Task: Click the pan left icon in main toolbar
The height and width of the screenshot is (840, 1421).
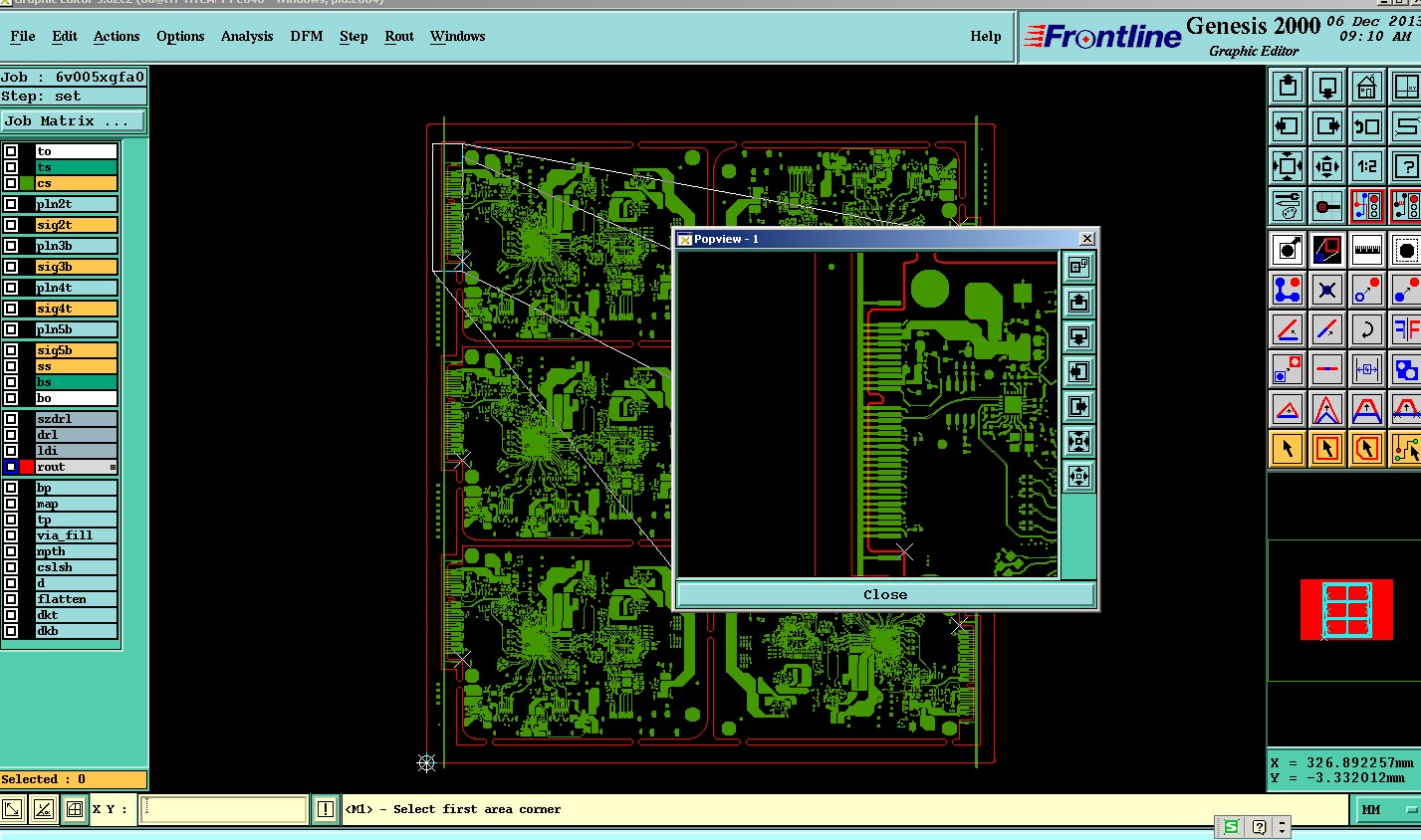Action: (1288, 126)
